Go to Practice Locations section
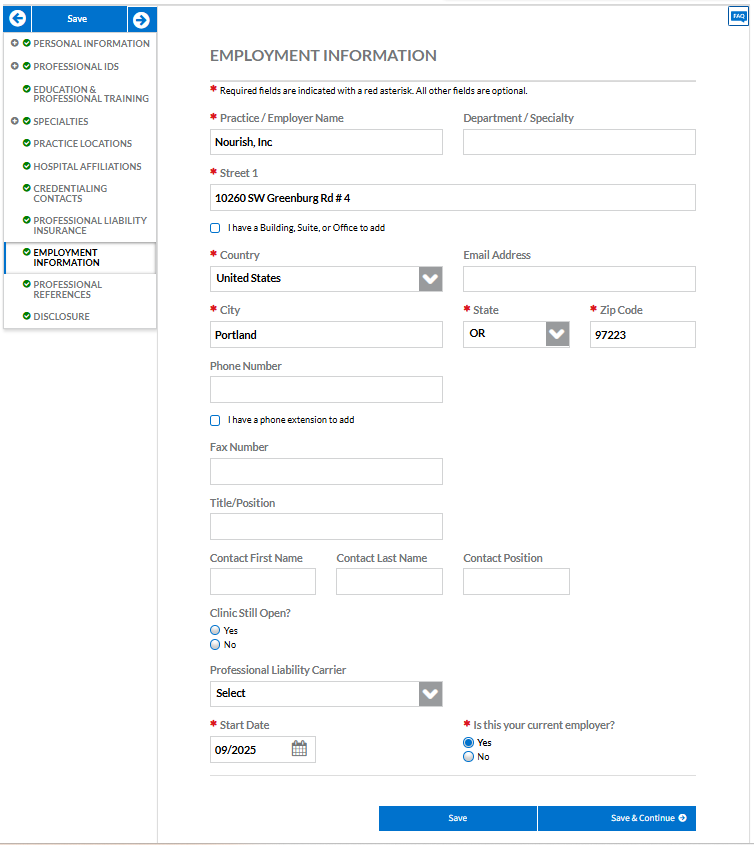Viewport: 754px width, 845px height. click(82, 144)
